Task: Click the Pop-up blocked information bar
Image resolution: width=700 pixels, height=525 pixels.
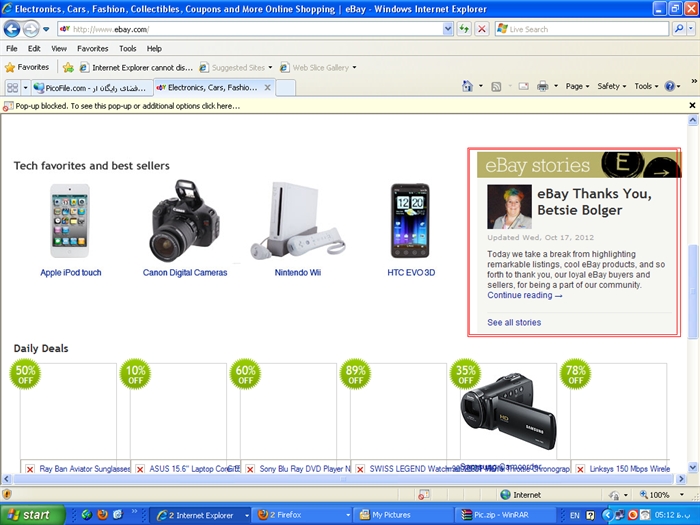Action: [x=344, y=106]
